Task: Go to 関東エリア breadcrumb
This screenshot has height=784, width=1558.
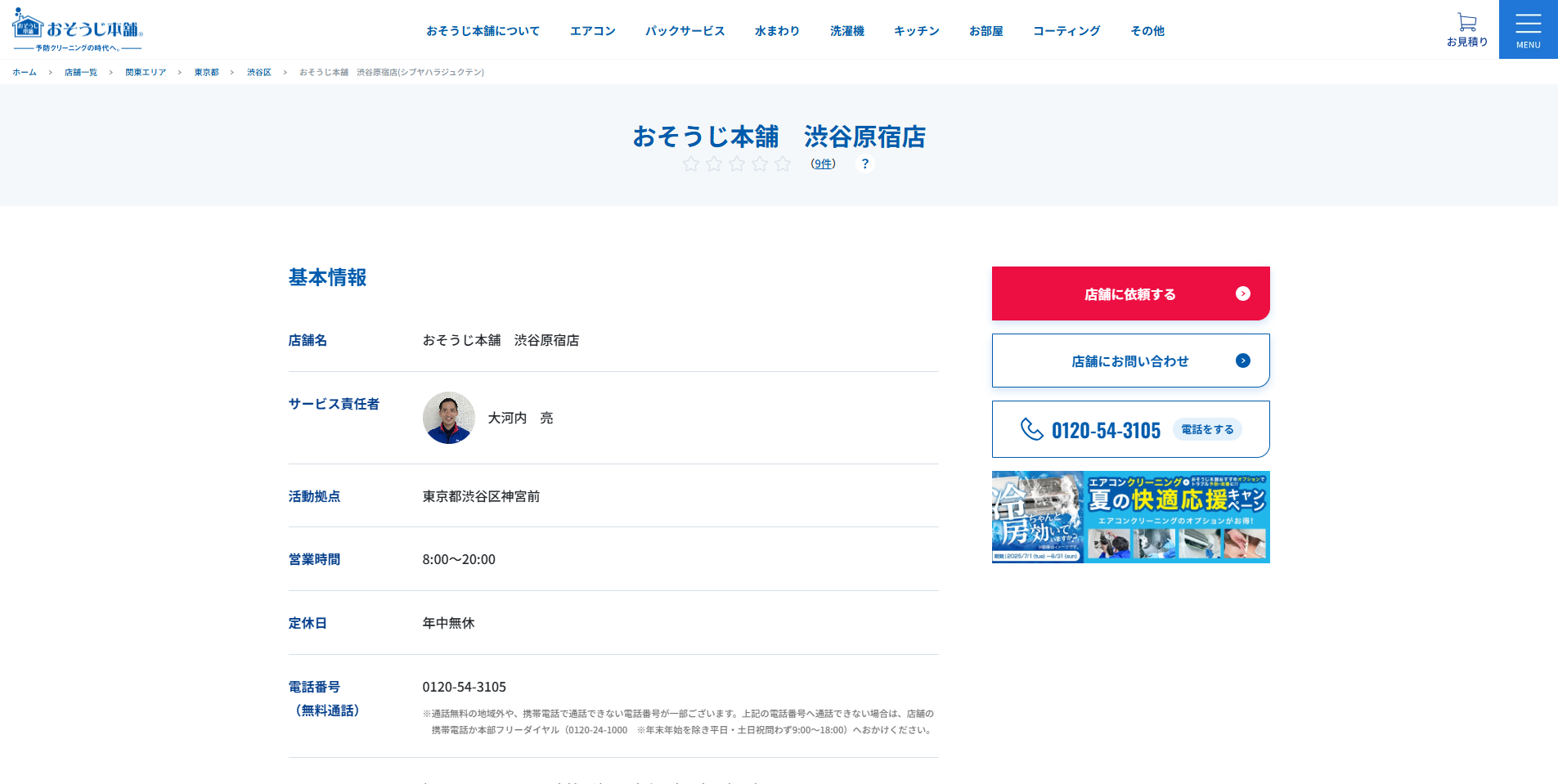Action: pos(146,72)
